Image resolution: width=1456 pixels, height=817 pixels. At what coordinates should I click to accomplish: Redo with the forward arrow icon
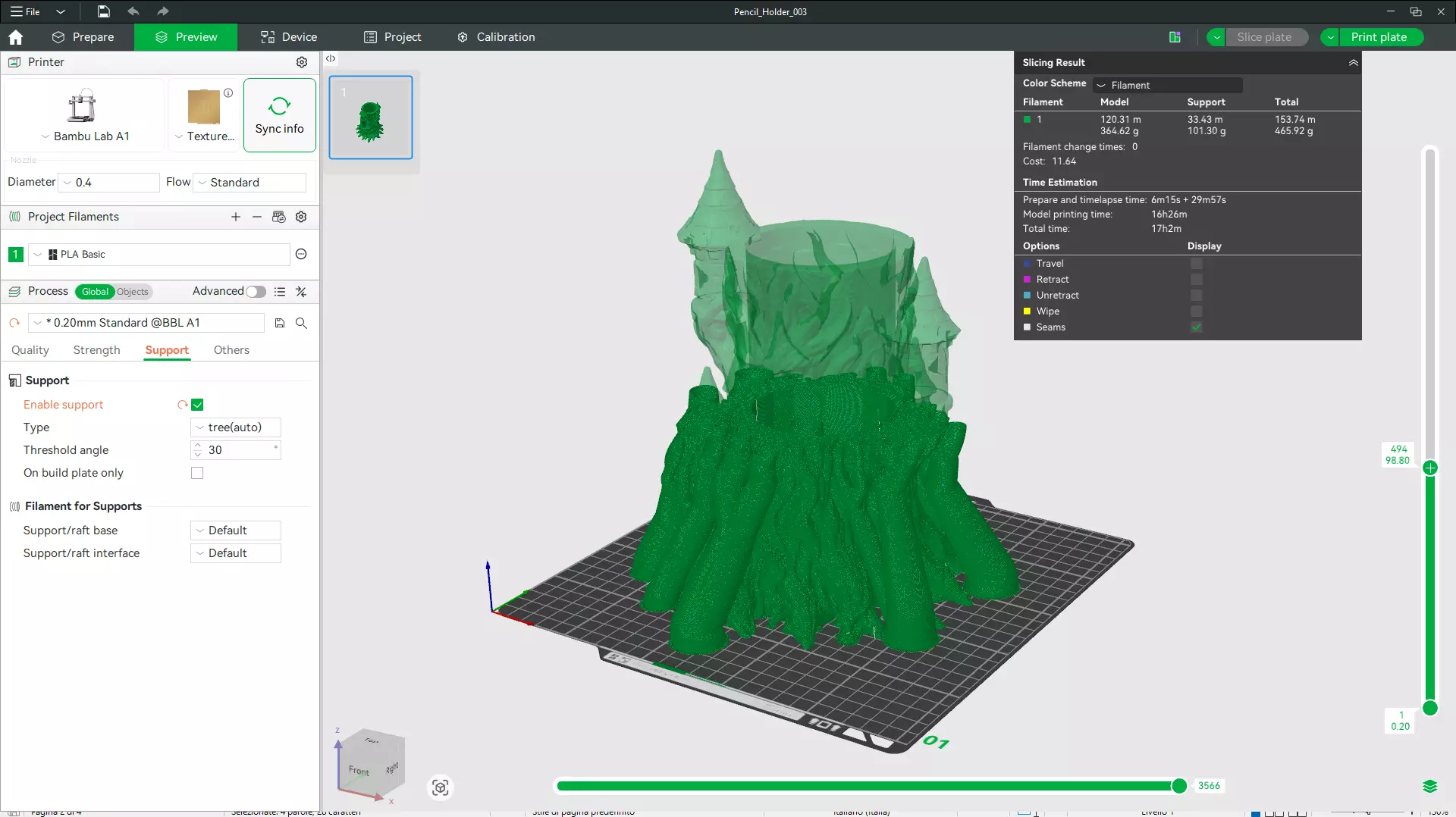pyautogui.click(x=162, y=11)
